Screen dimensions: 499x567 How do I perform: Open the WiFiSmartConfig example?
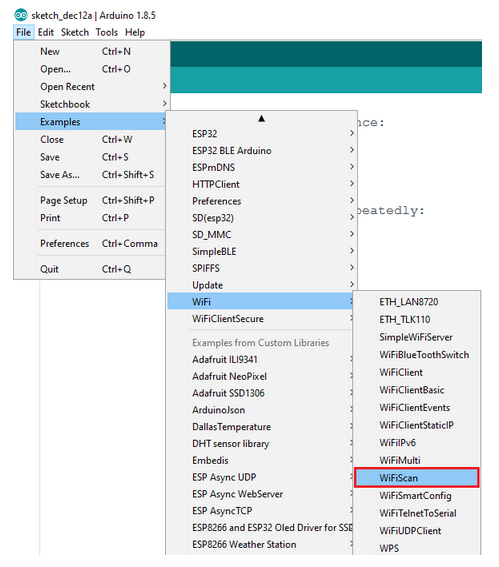click(417, 496)
